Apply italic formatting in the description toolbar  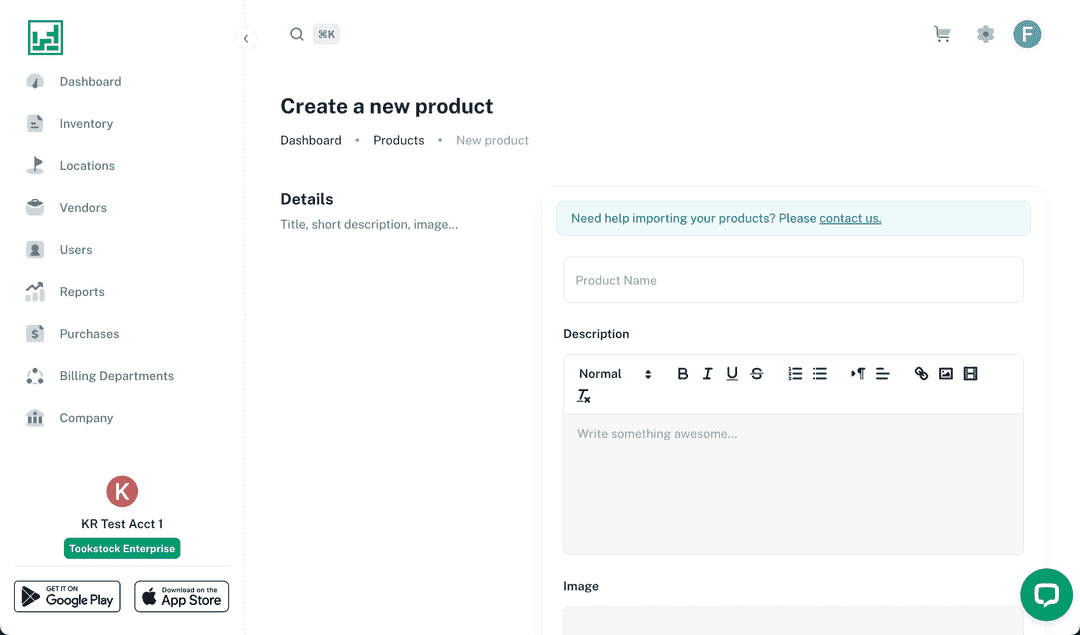[707, 373]
